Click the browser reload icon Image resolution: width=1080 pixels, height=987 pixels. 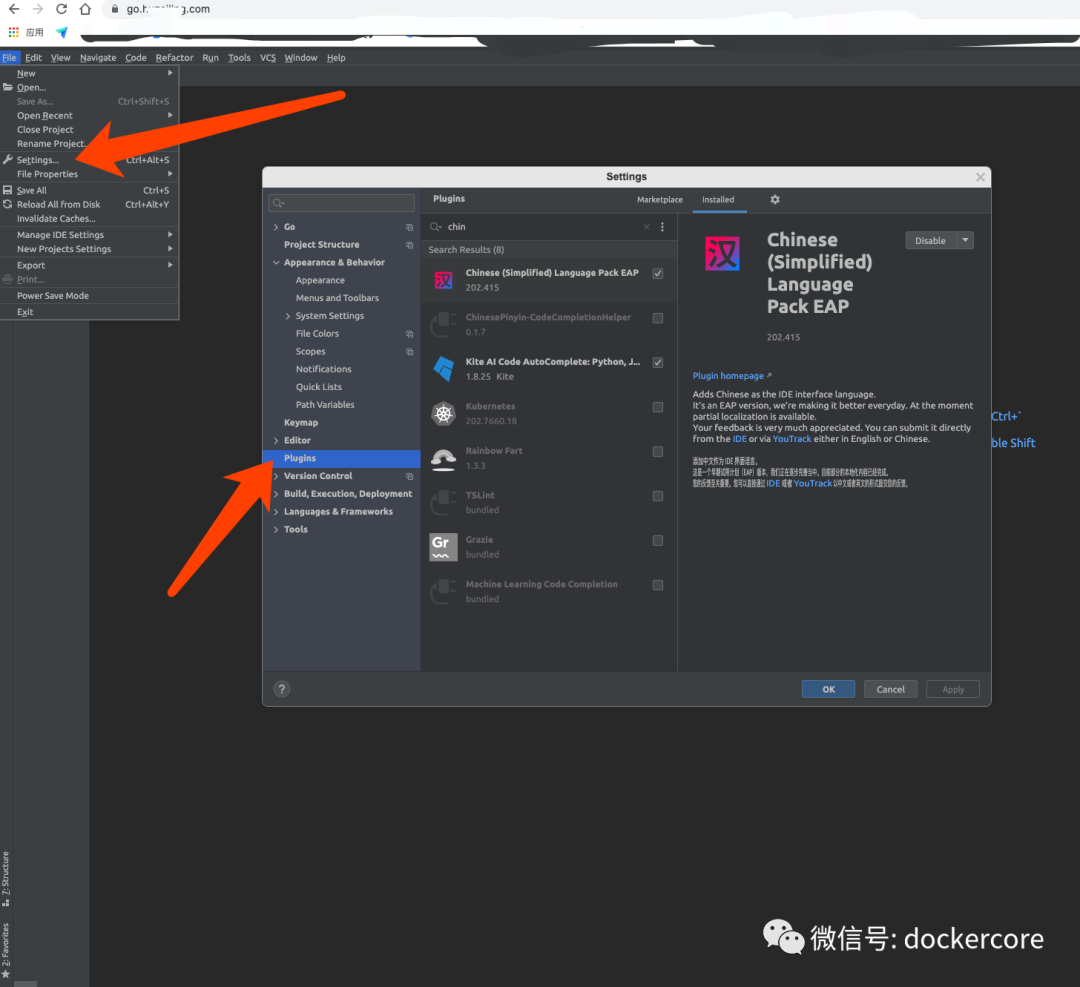tap(61, 9)
